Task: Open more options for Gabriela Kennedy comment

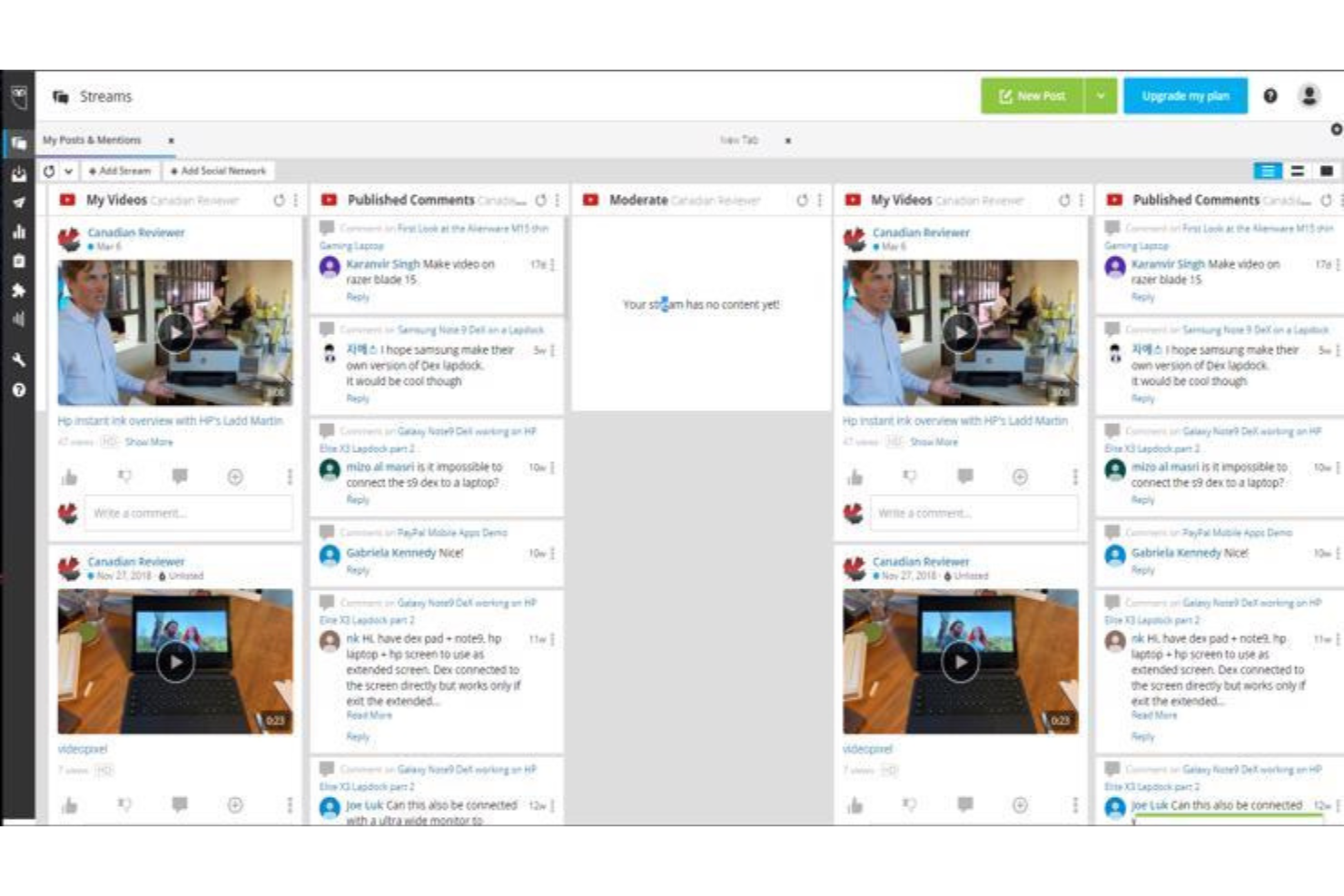Action: [552, 553]
